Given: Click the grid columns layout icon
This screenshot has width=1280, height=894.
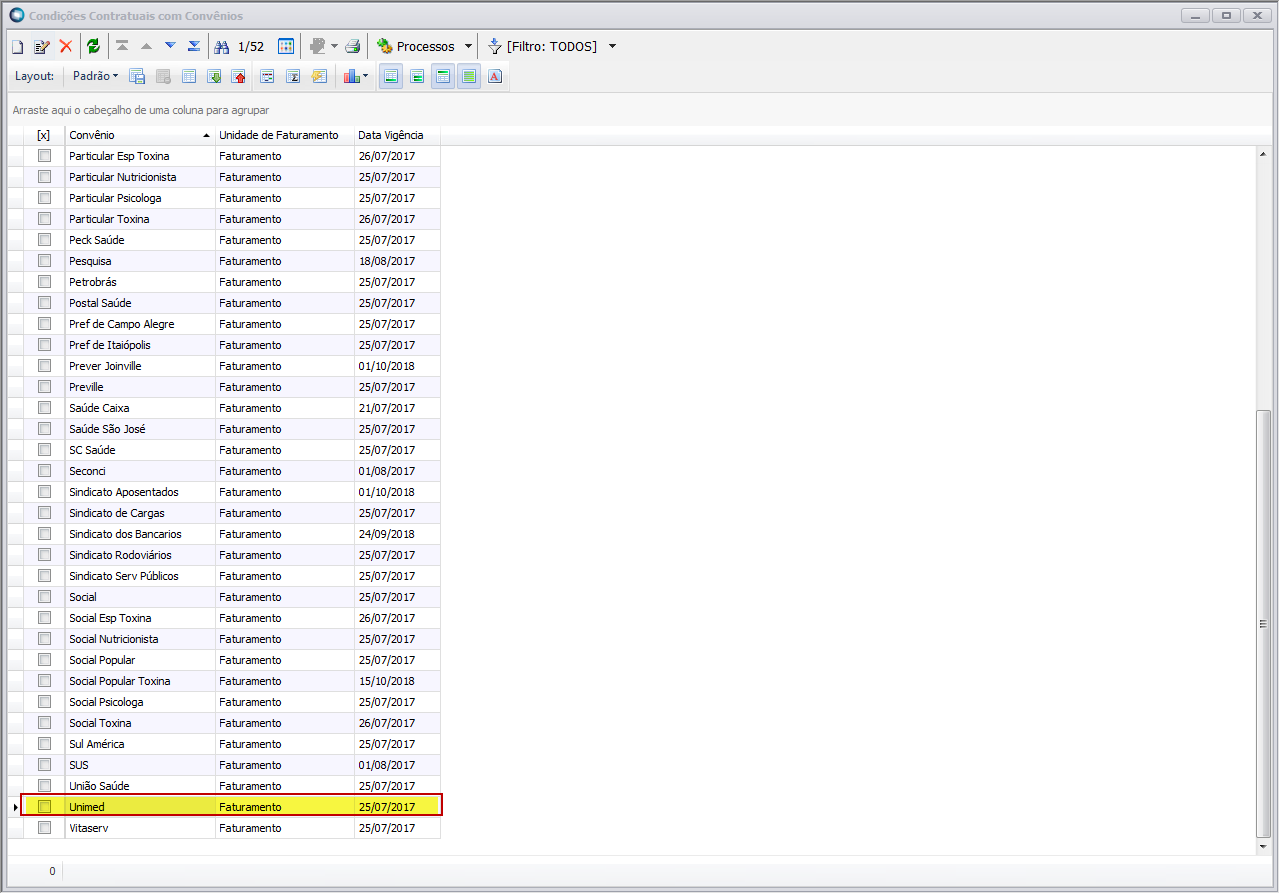Looking at the screenshot, I should 189,76.
